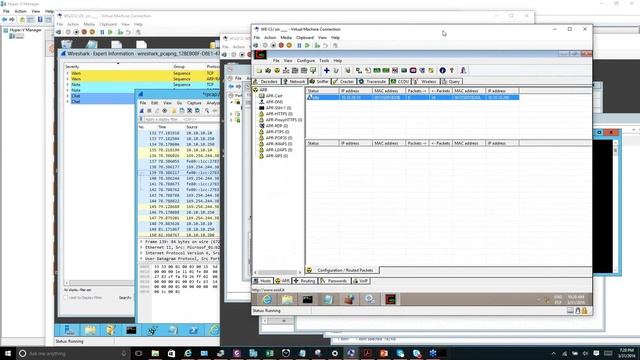Image resolution: width=640 pixels, height=360 pixels.
Task: Expand Internet Protocol Version 6 details
Action: tap(141, 253)
